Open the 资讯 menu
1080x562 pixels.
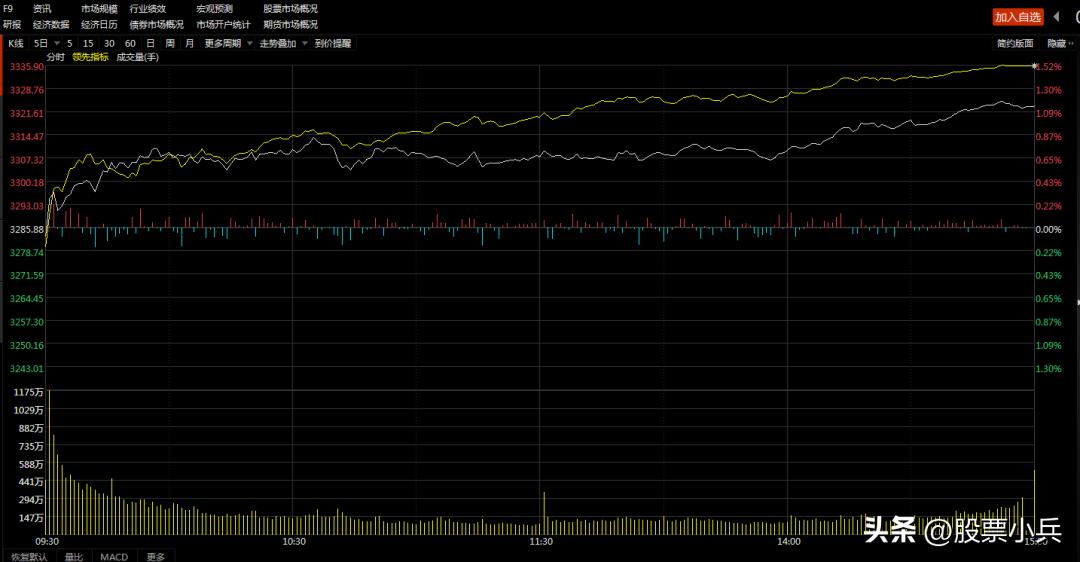[42, 9]
